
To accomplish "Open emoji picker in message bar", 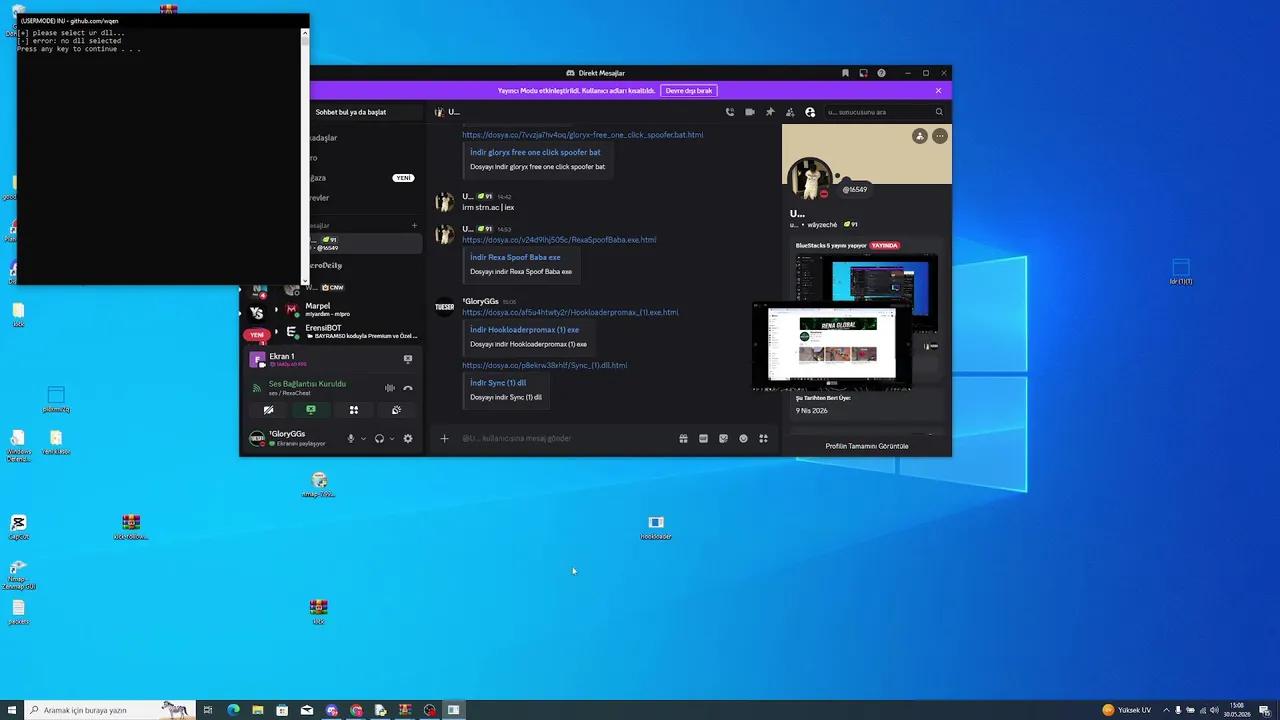I will [743, 438].
